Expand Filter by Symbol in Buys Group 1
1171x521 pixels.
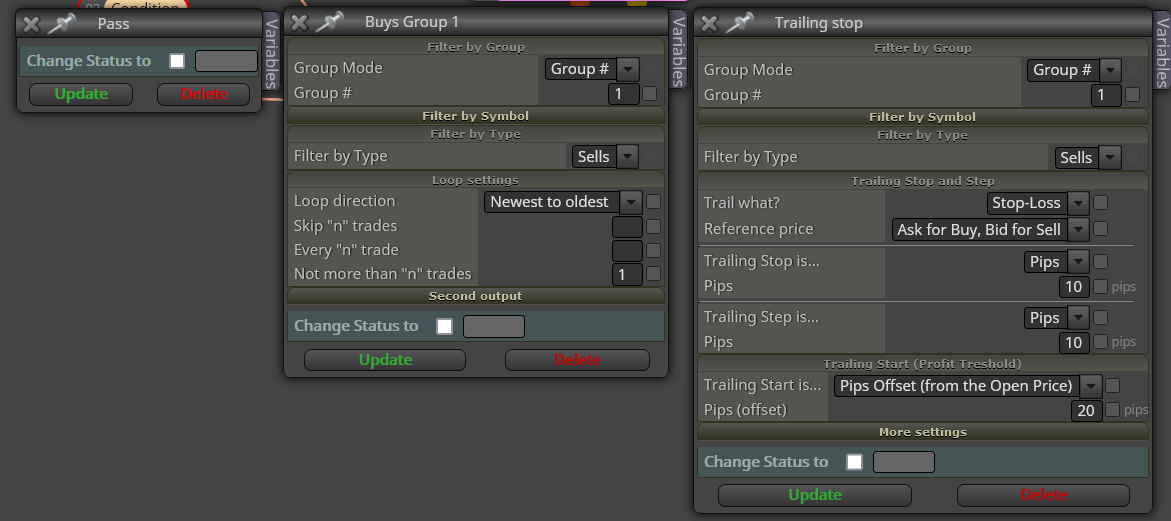[x=476, y=116]
